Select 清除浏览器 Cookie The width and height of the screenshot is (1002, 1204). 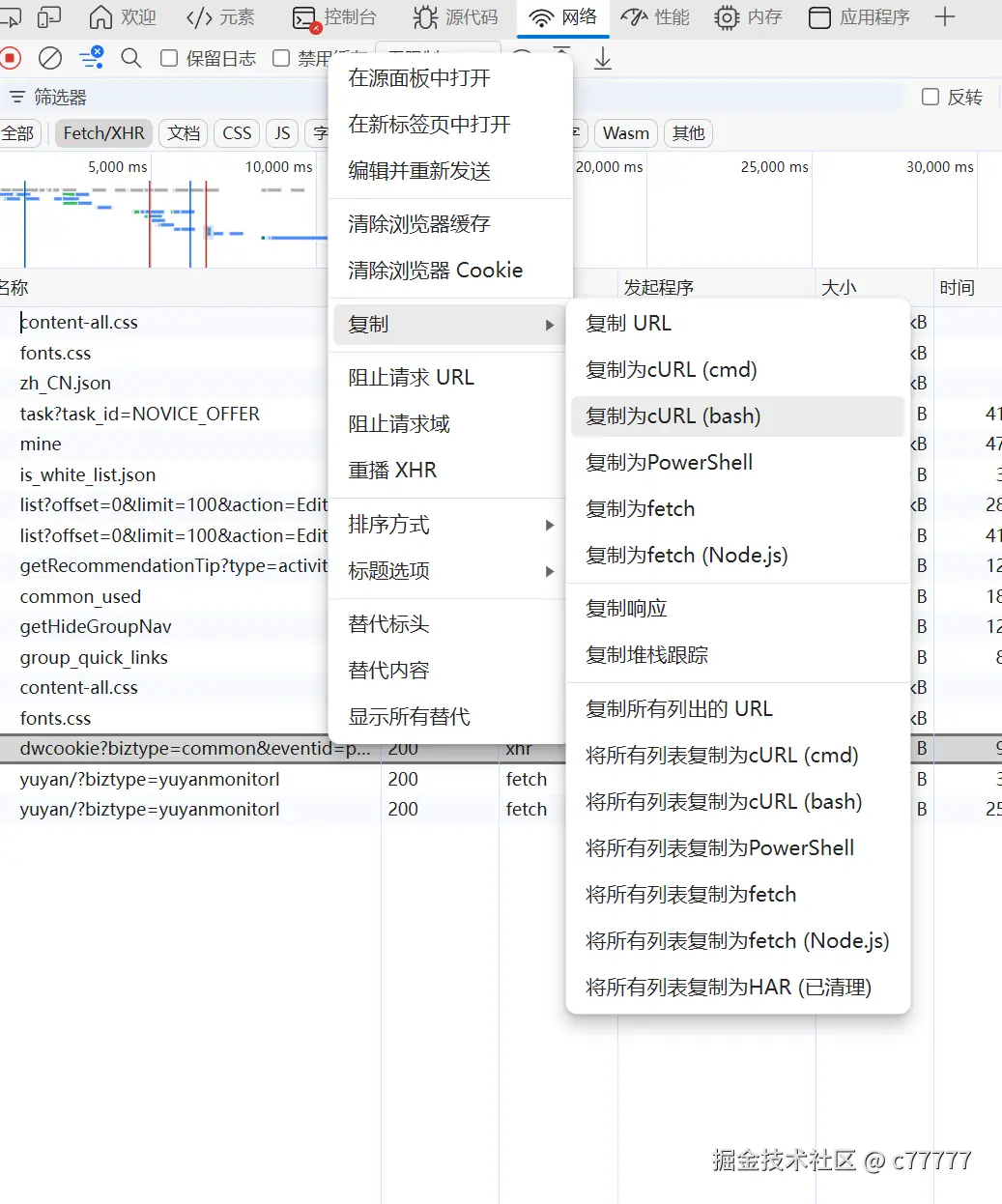(450, 271)
